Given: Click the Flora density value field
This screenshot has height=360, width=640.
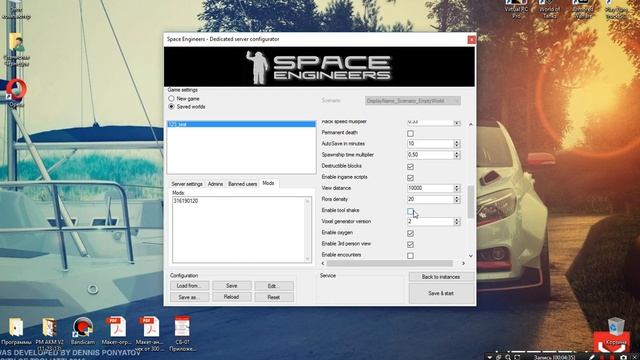Looking at the screenshot, I should point(431,199).
